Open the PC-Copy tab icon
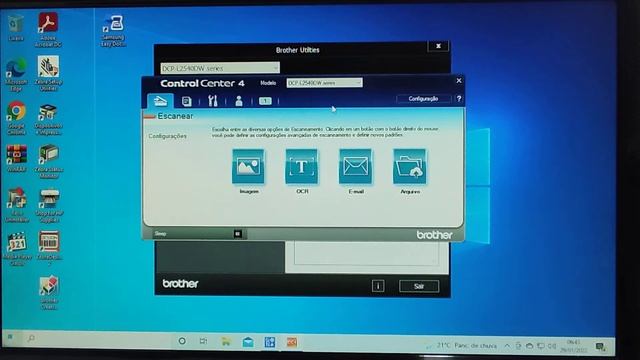This screenshot has width=640, height=360. point(187,101)
